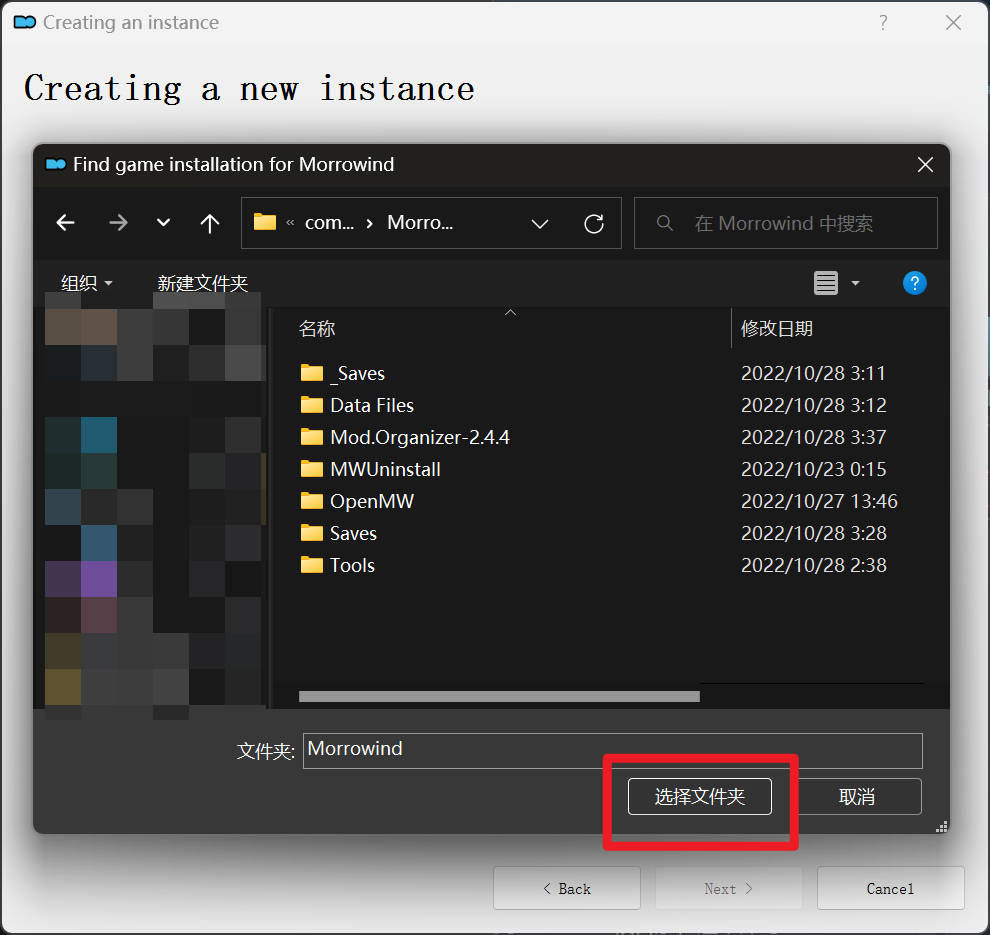Viewport: 990px width, 935px height.
Task: Click the wizard help question mark
Action: pos(883,23)
